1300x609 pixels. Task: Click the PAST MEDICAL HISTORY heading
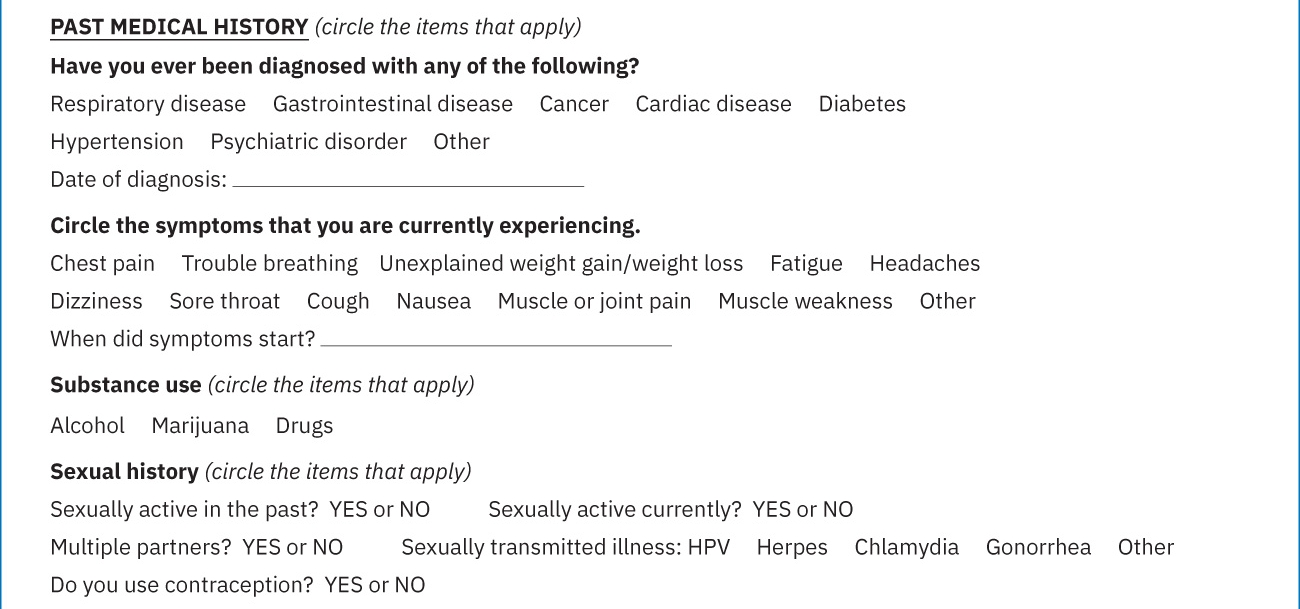tap(179, 27)
